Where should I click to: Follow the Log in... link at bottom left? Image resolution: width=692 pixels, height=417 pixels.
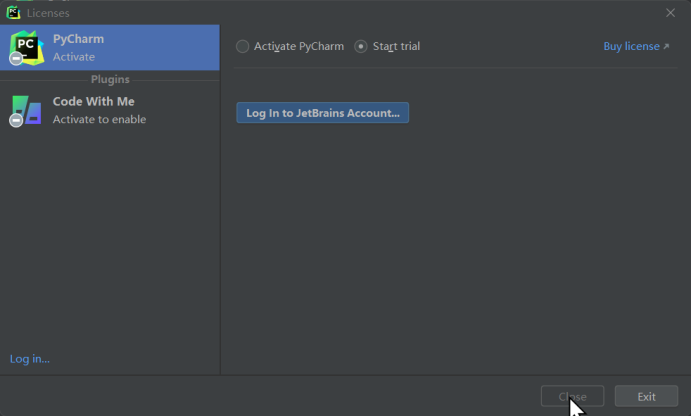coord(30,359)
